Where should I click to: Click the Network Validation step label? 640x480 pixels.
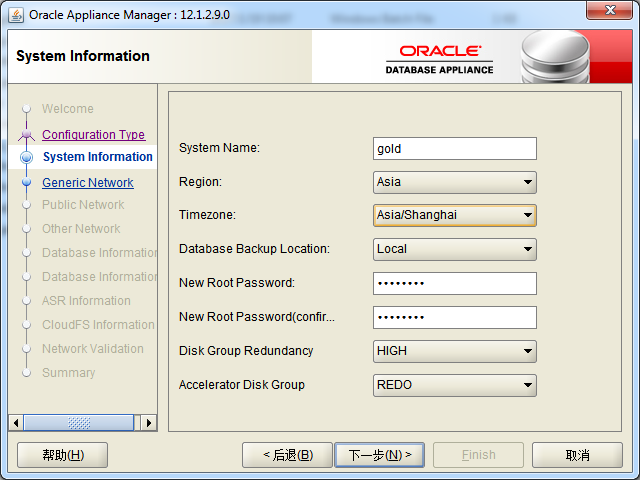(93, 349)
